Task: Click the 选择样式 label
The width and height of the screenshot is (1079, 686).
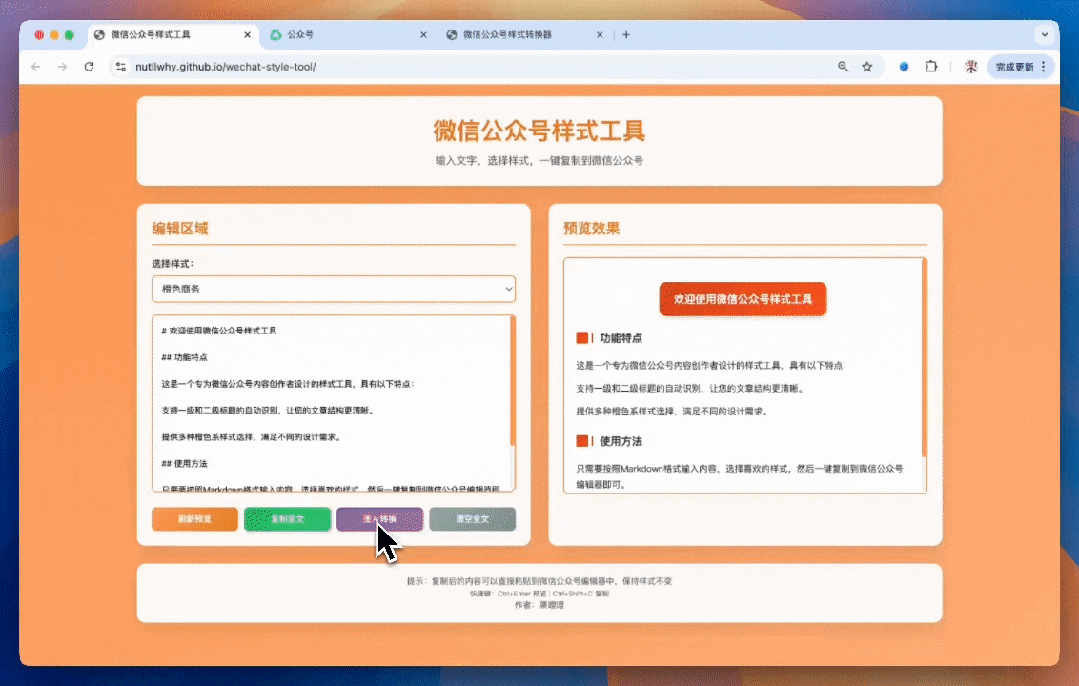Action: point(173,264)
